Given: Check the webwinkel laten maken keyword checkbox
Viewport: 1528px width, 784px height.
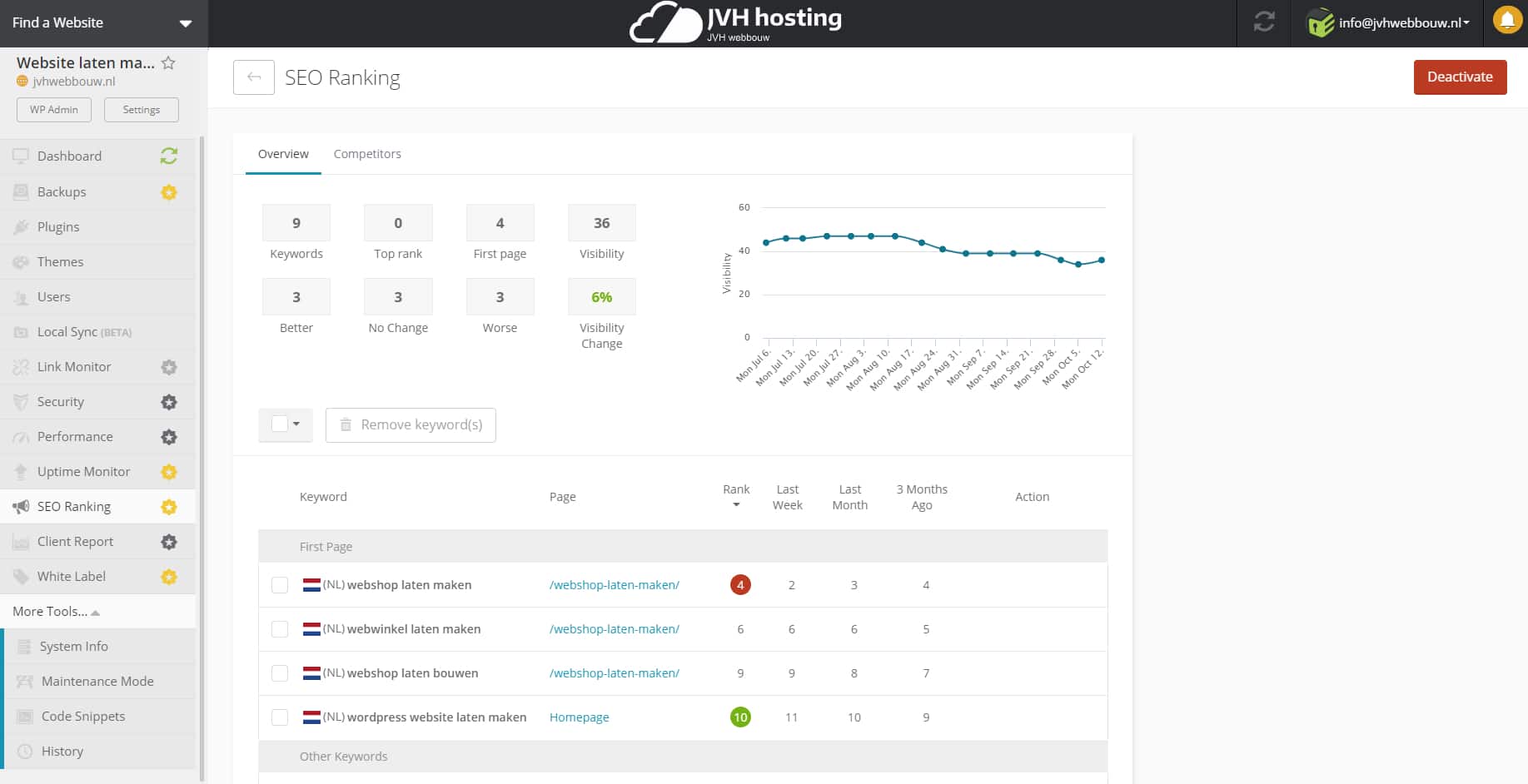Looking at the screenshot, I should (x=280, y=629).
